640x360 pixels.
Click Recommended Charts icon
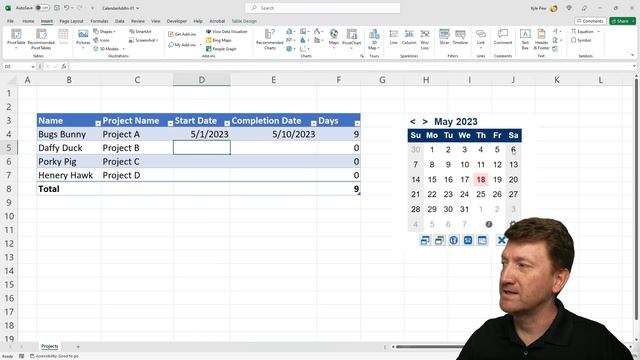click(269, 38)
